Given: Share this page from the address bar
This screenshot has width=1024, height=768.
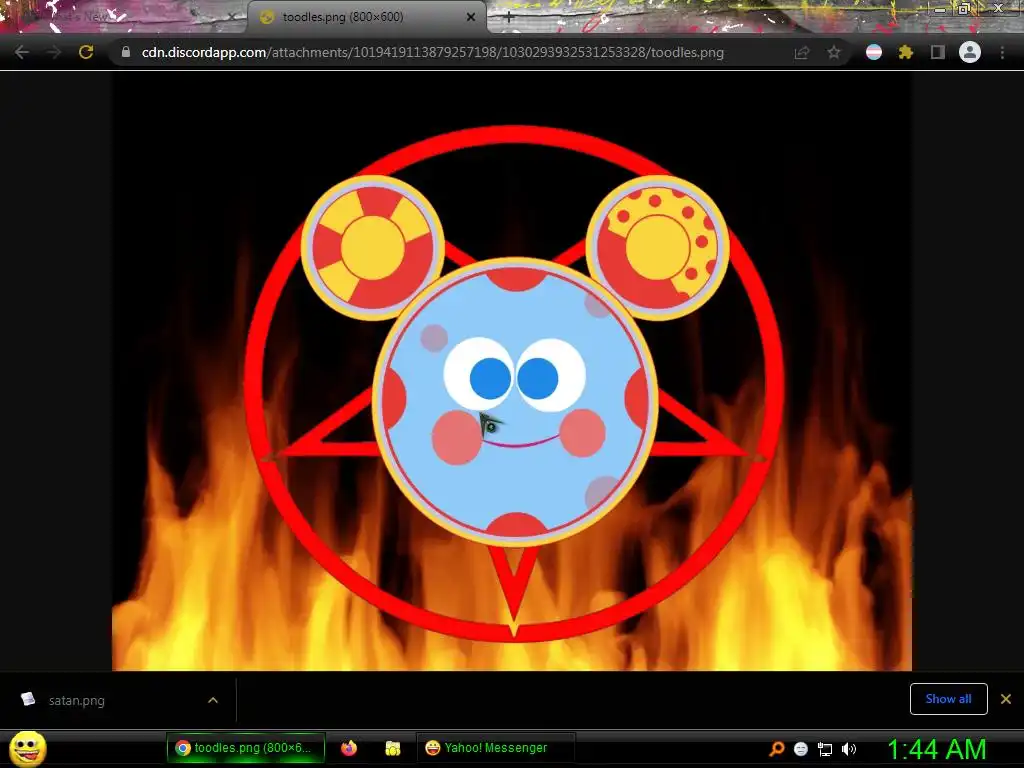Looking at the screenshot, I should click(x=802, y=52).
